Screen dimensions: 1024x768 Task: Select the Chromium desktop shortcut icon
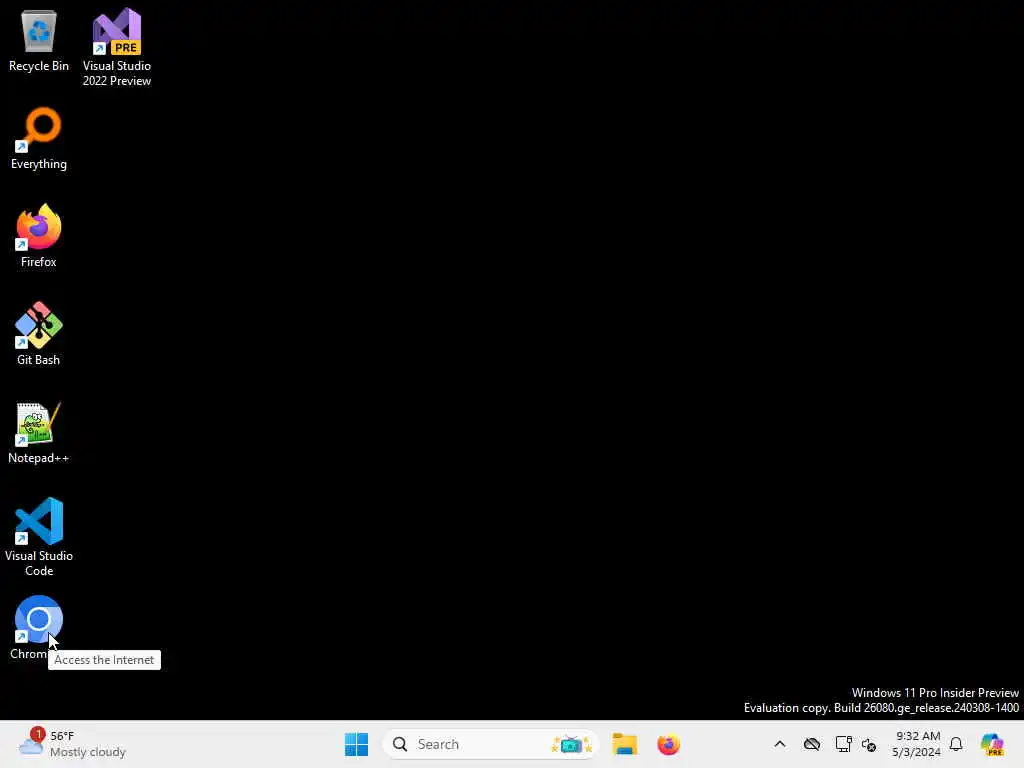(x=39, y=620)
